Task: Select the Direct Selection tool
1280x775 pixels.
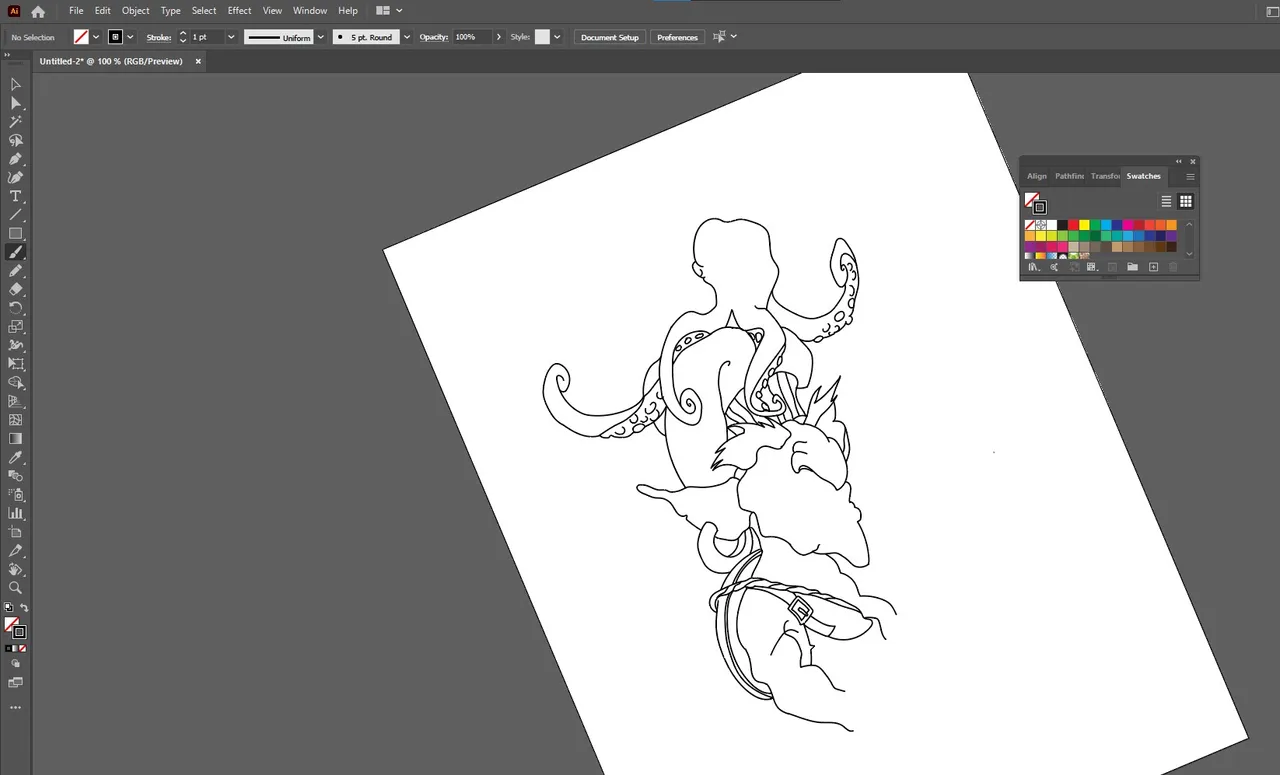Action: (x=16, y=103)
